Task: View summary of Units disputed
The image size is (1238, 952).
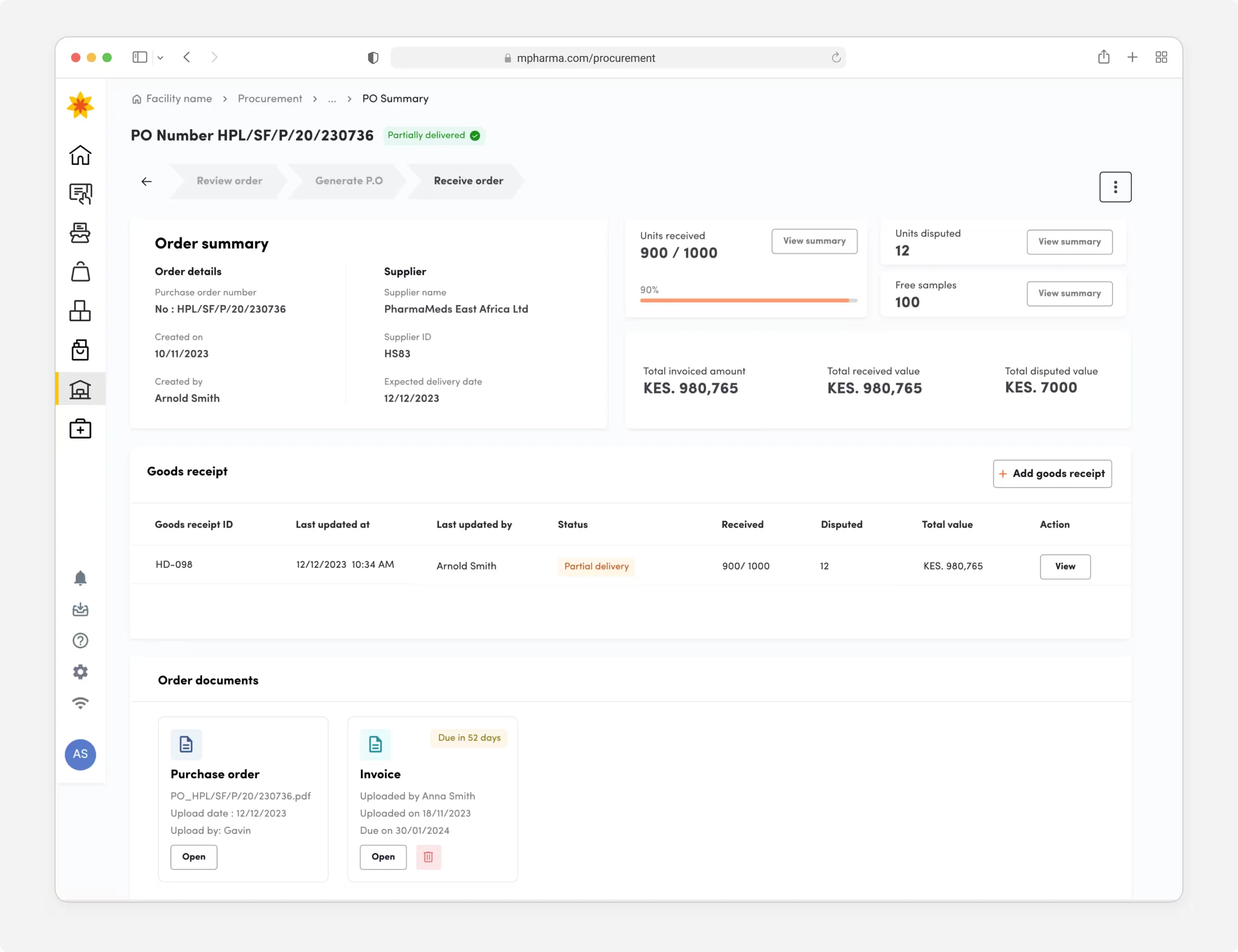Action: [1069, 241]
